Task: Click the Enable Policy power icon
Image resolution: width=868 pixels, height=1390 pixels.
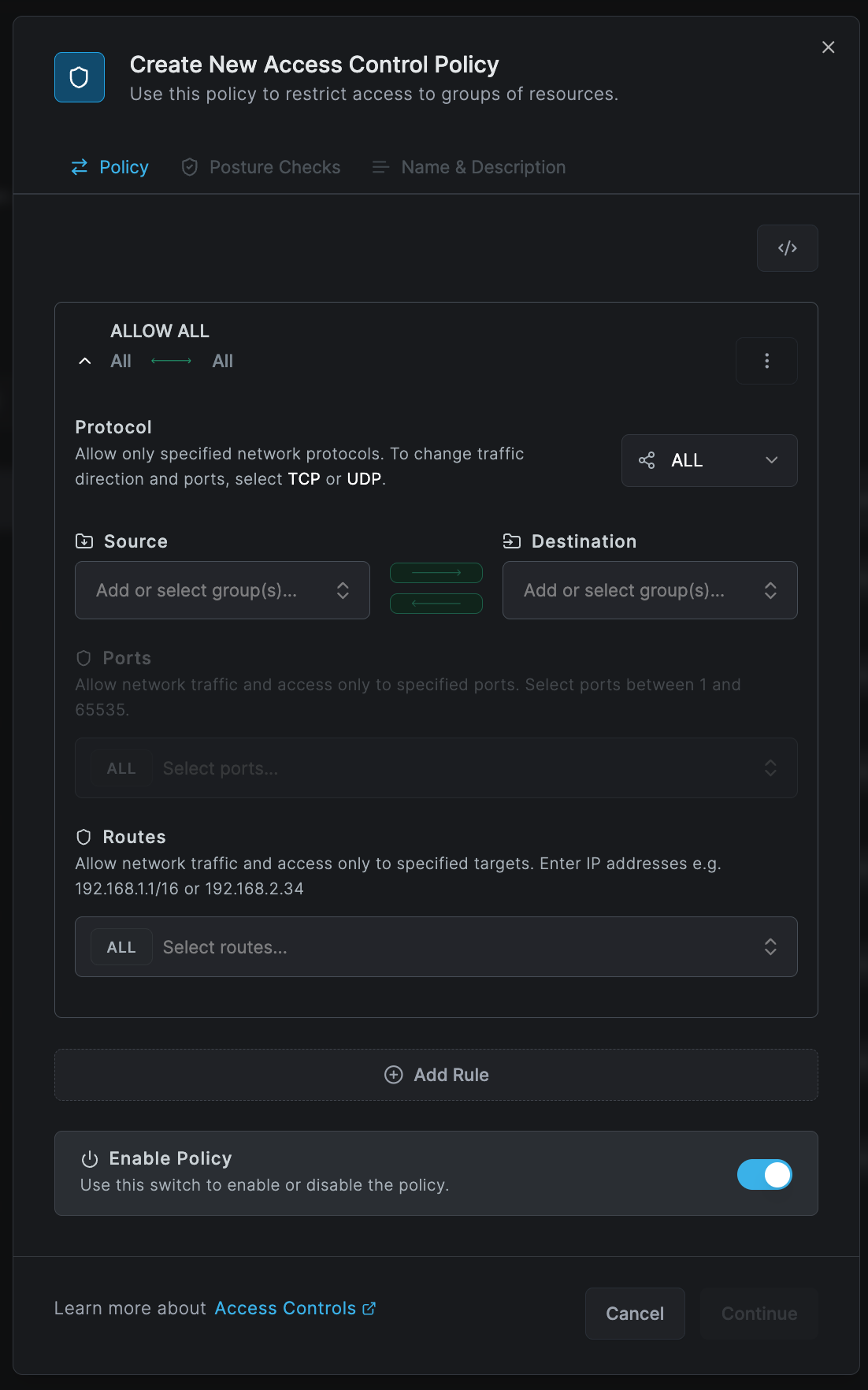Action: [90, 1159]
